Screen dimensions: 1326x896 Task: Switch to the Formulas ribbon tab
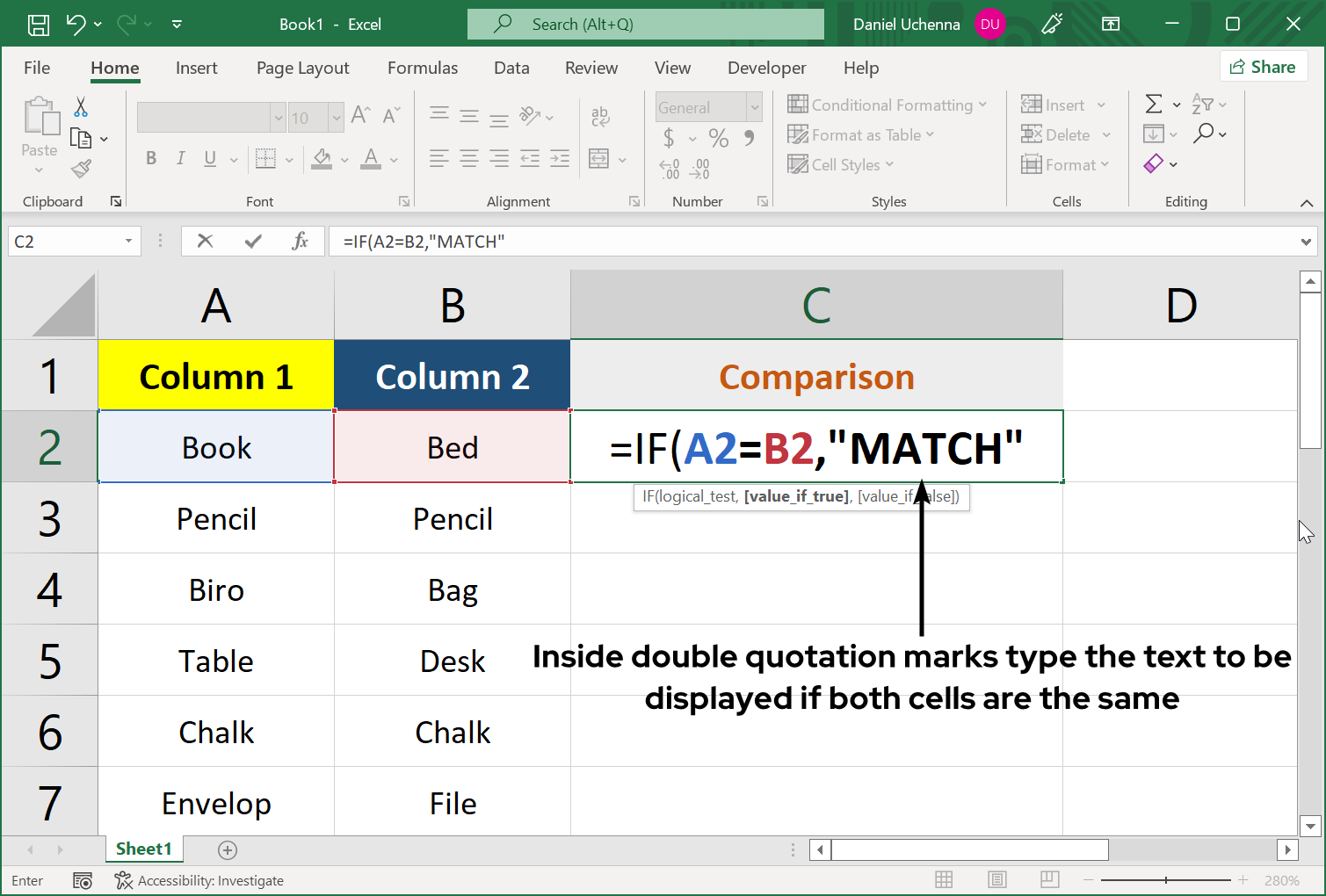423,68
